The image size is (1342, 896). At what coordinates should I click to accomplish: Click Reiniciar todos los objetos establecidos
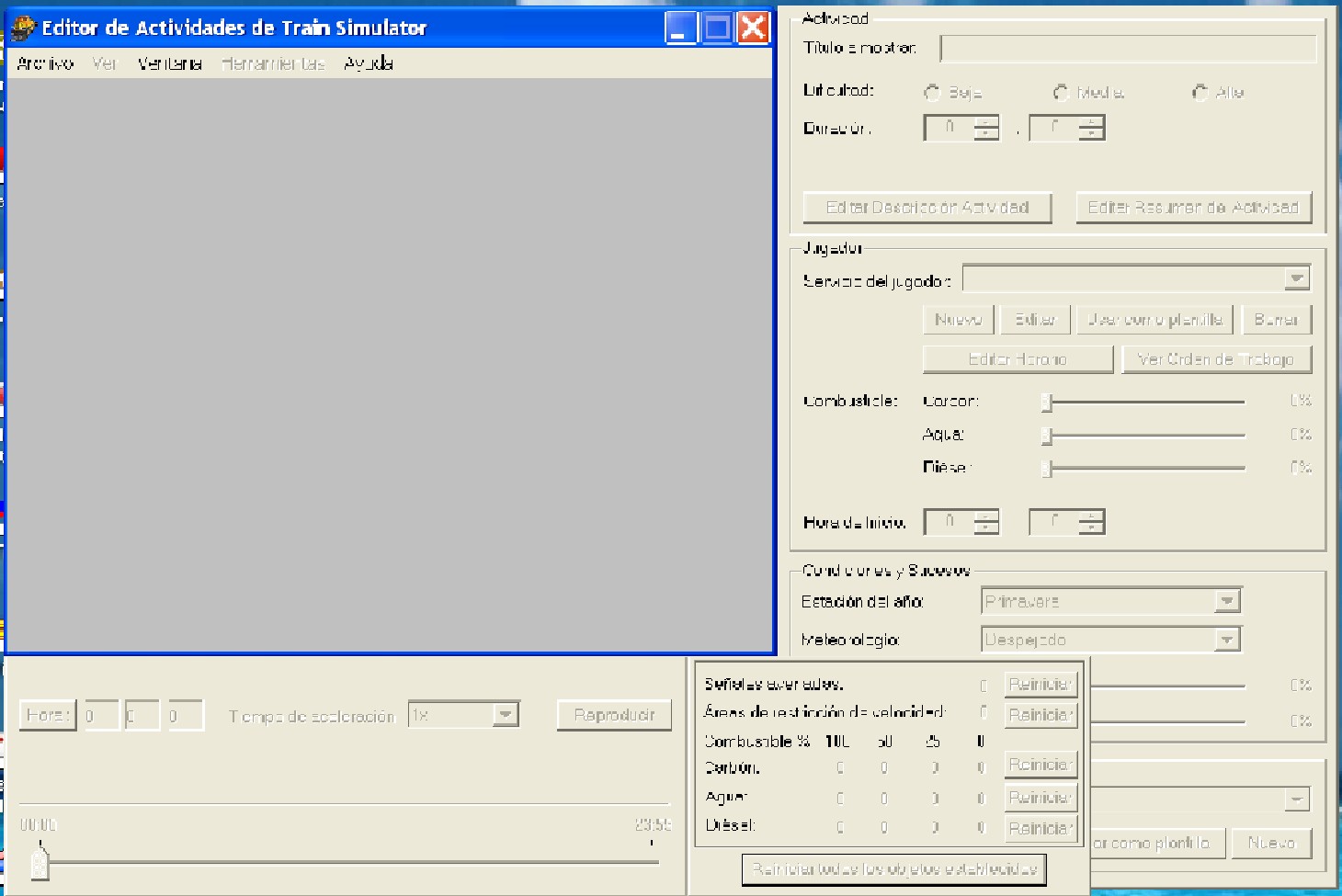pyautogui.click(x=893, y=868)
